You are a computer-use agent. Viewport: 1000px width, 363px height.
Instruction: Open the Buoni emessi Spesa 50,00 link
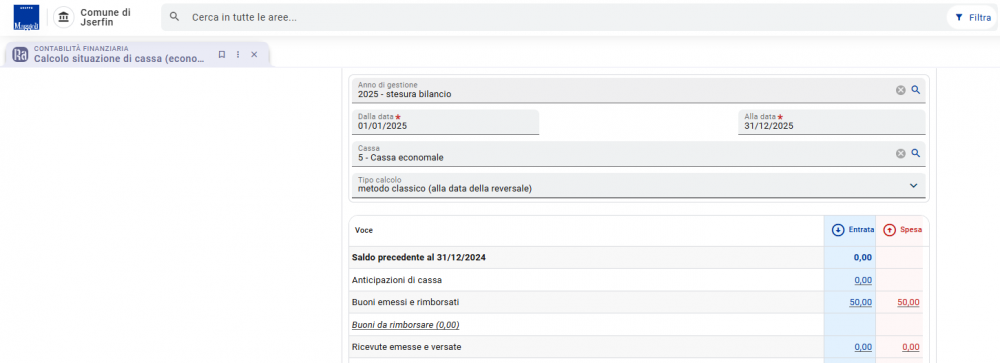(908, 302)
